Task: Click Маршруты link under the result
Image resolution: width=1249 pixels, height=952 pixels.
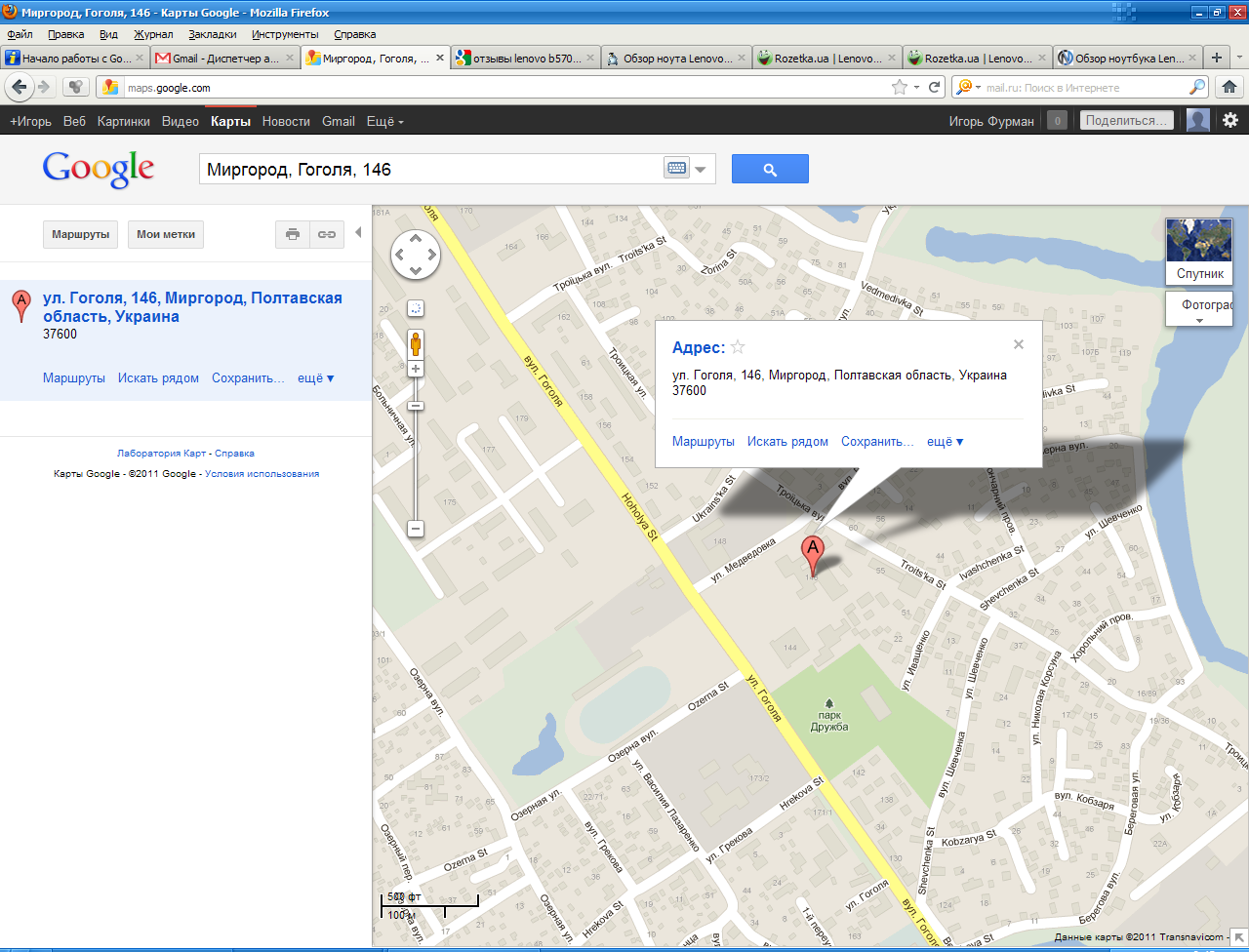Action: click(74, 377)
